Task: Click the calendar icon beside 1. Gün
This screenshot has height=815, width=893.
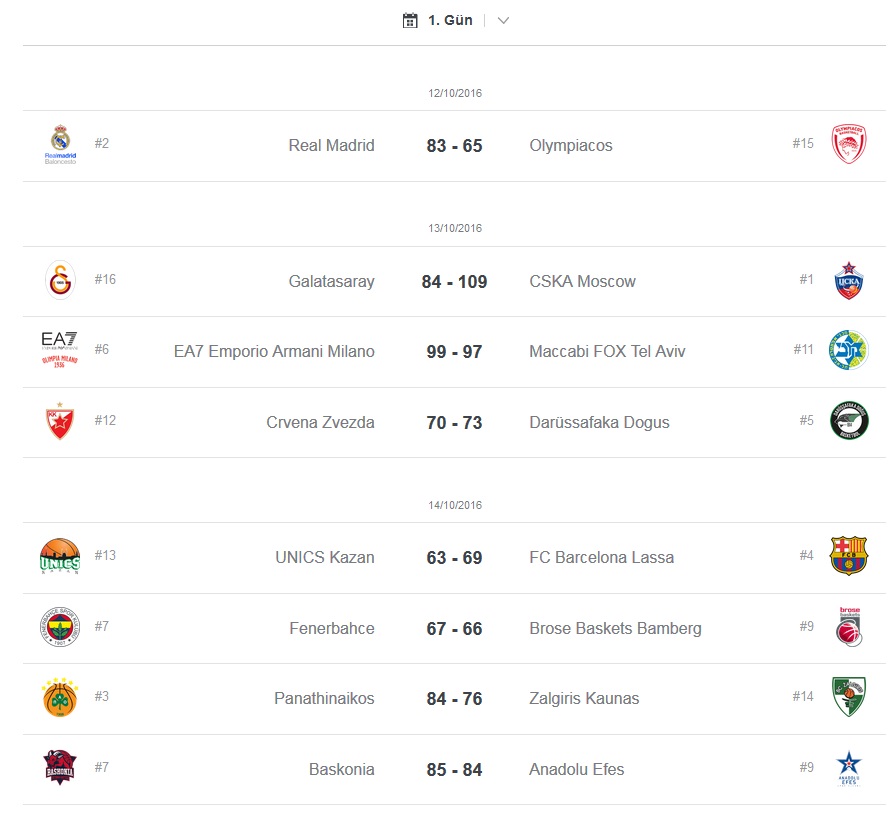Action: (410, 21)
